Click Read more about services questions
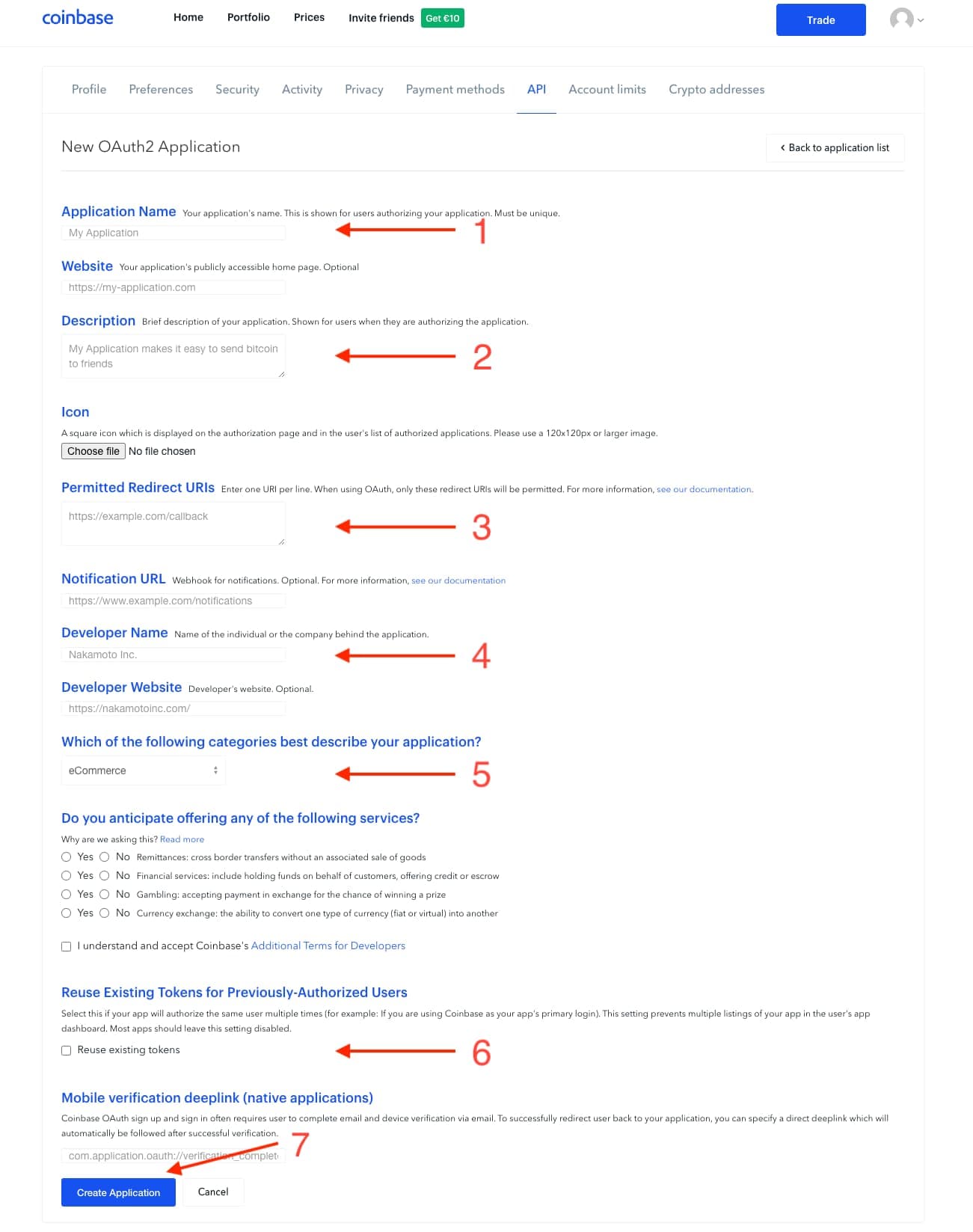 [x=182, y=839]
